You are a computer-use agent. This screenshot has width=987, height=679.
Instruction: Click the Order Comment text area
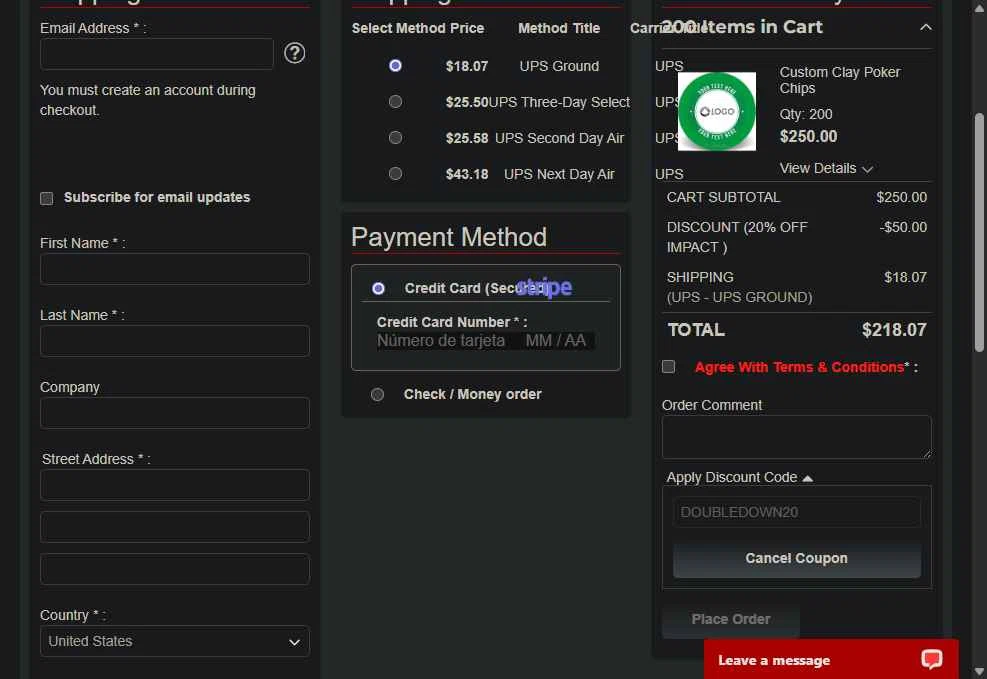click(x=796, y=437)
